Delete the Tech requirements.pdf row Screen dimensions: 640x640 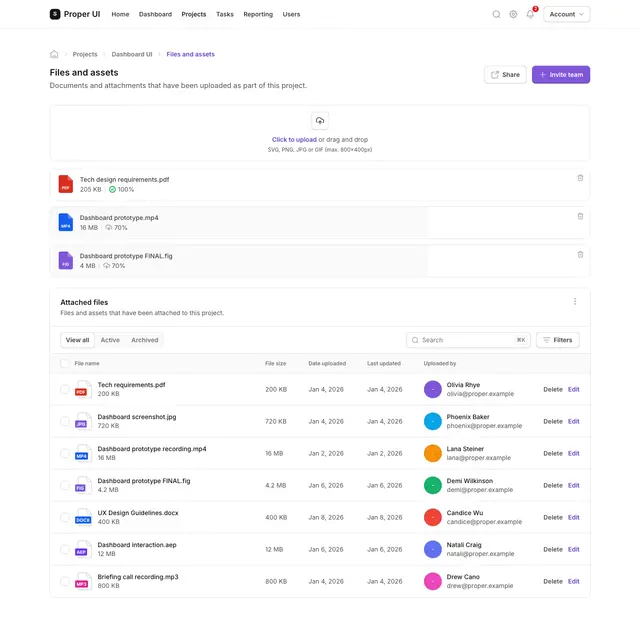[553, 389]
